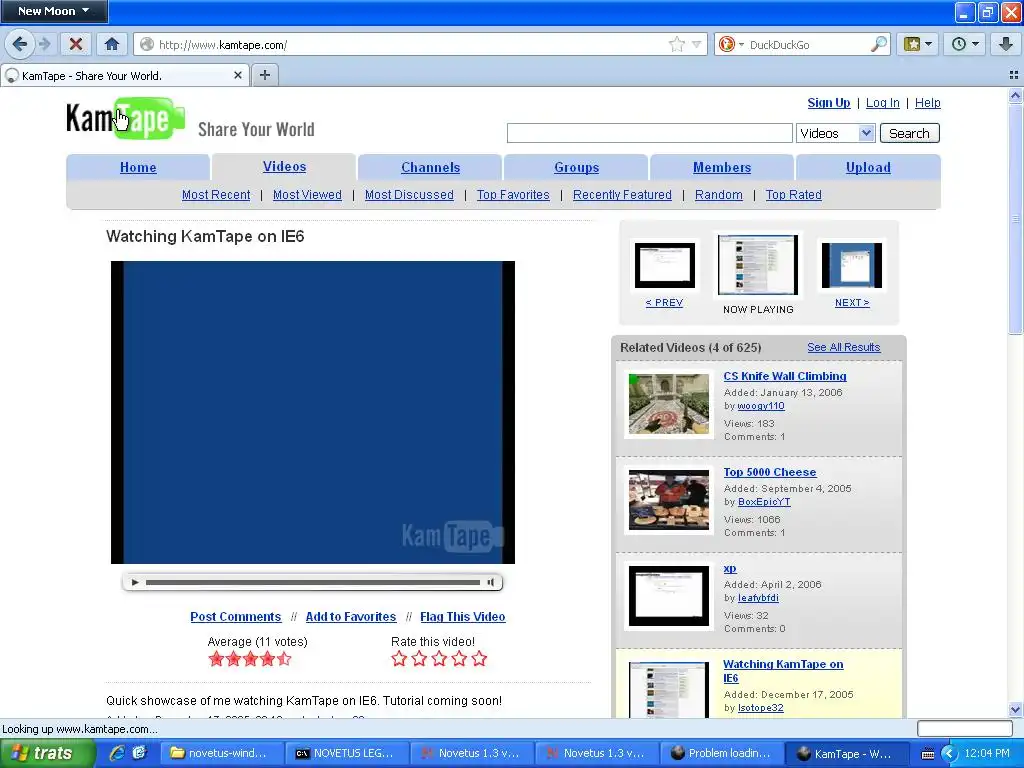Launch Internet Explorer from quick launch
The height and width of the screenshot is (768, 1024).
117,753
